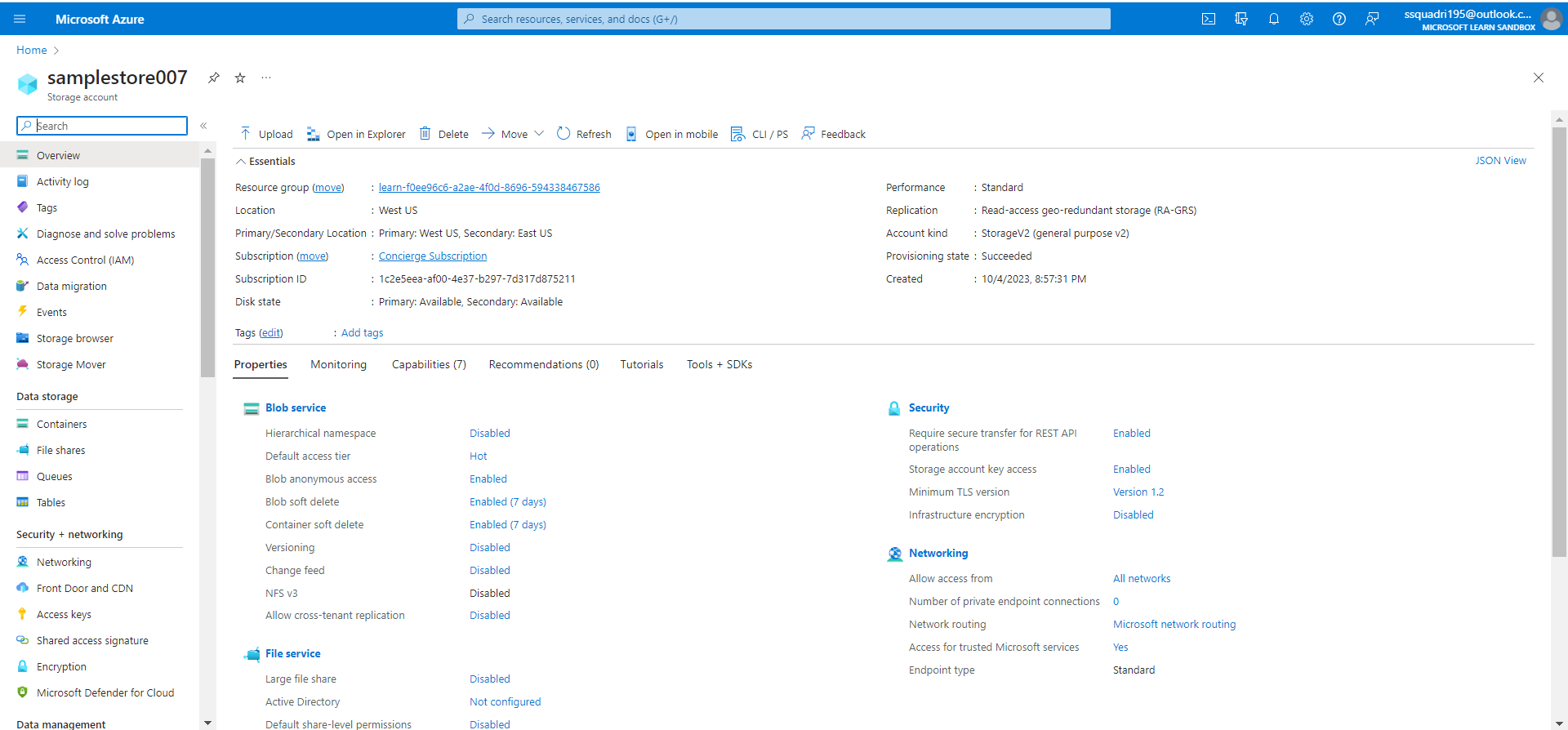Click Version 1.2 TLS value
The width and height of the screenshot is (1568, 730).
[1138, 492]
